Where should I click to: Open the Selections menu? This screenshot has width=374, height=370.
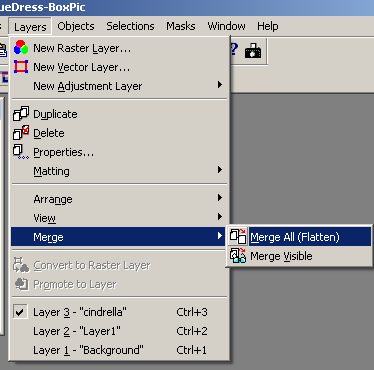tap(130, 26)
